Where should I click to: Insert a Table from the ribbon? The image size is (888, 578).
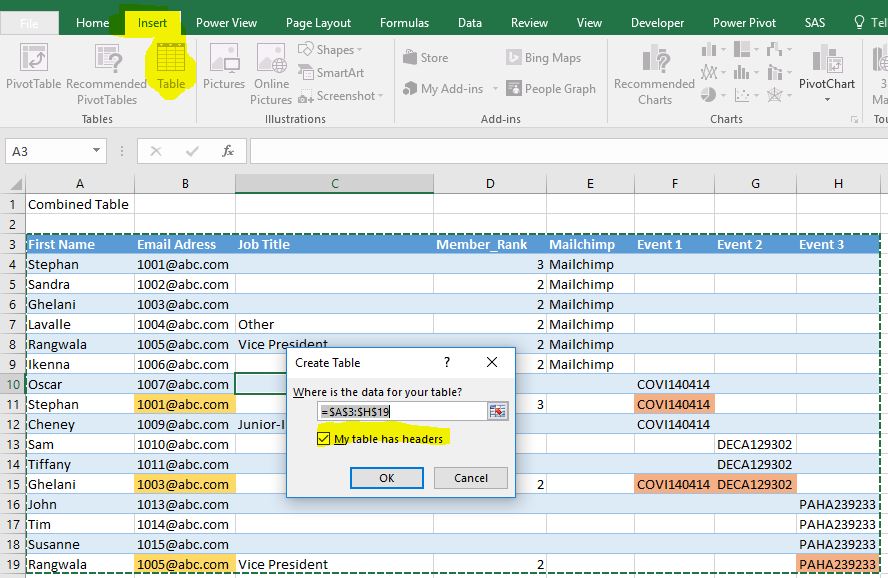(170, 66)
